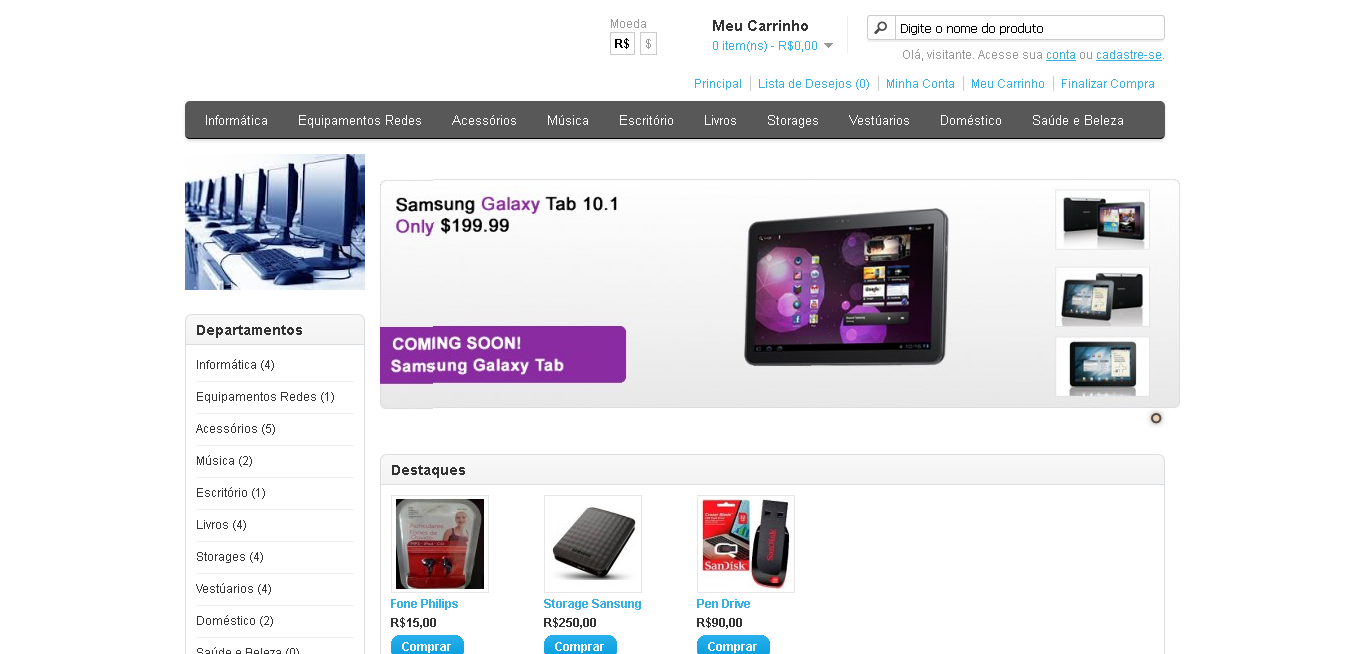The height and width of the screenshot is (654, 1366).
Task: Go to the Lista de Desejos link
Action: tap(814, 84)
